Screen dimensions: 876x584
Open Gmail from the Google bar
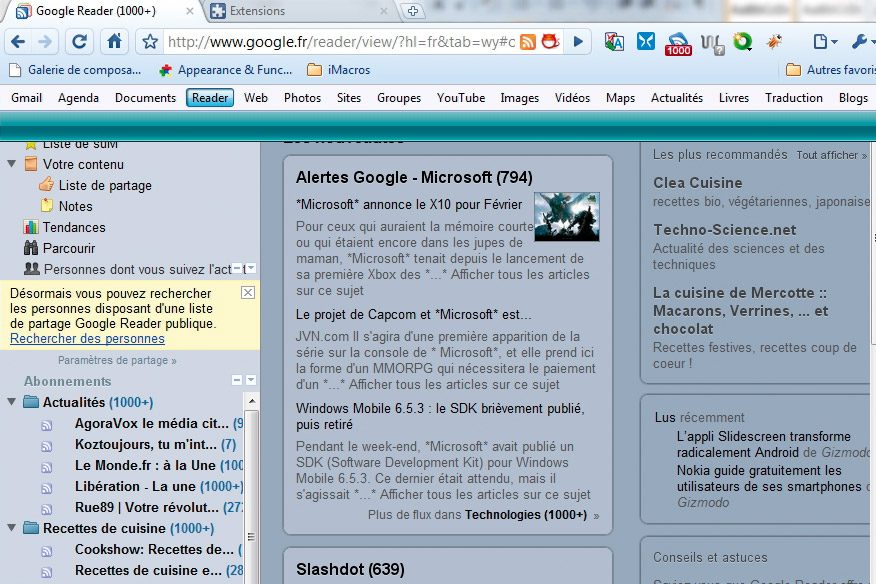click(26, 98)
